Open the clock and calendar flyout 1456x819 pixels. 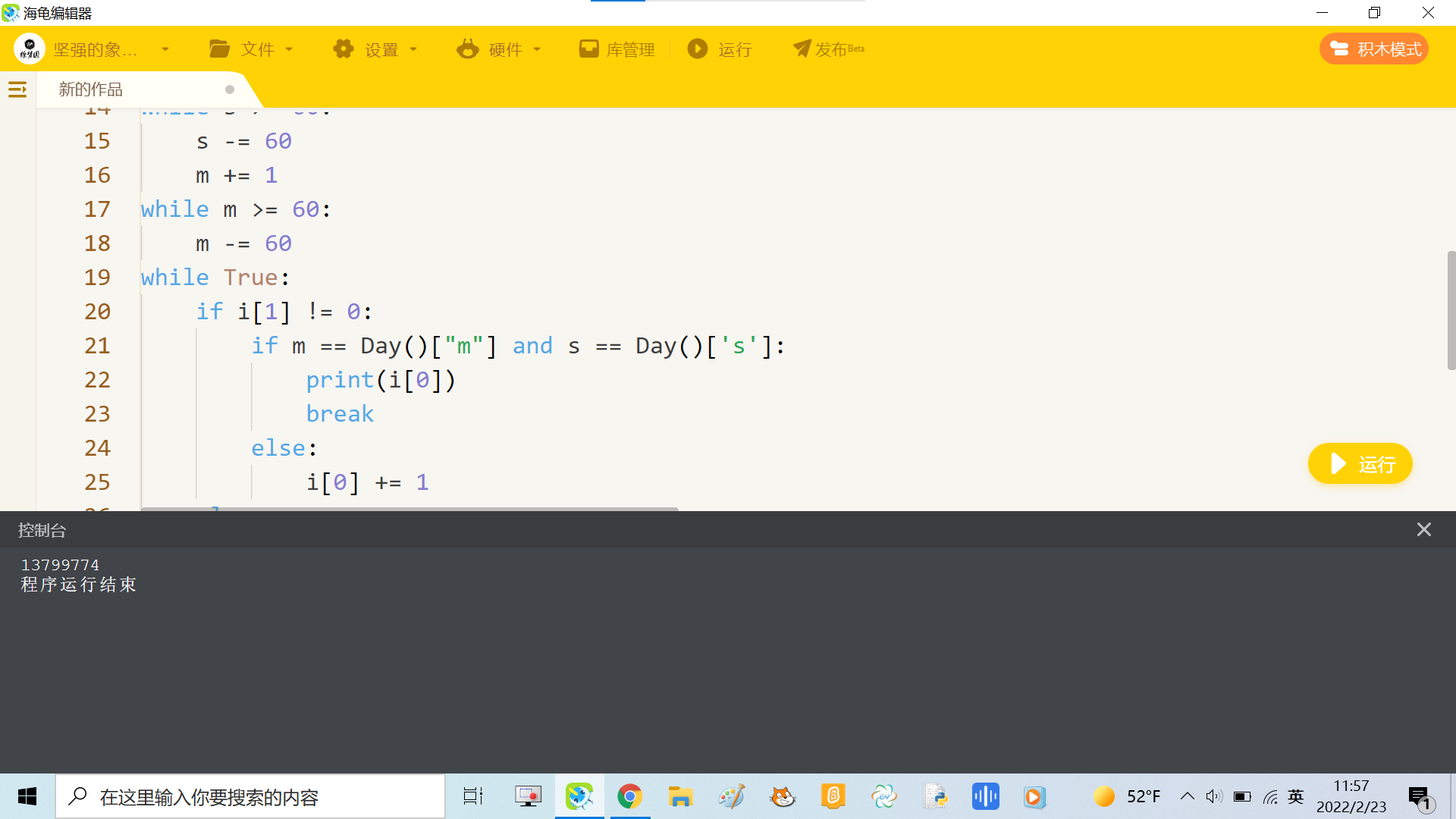pyautogui.click(x=1351, y=796)
